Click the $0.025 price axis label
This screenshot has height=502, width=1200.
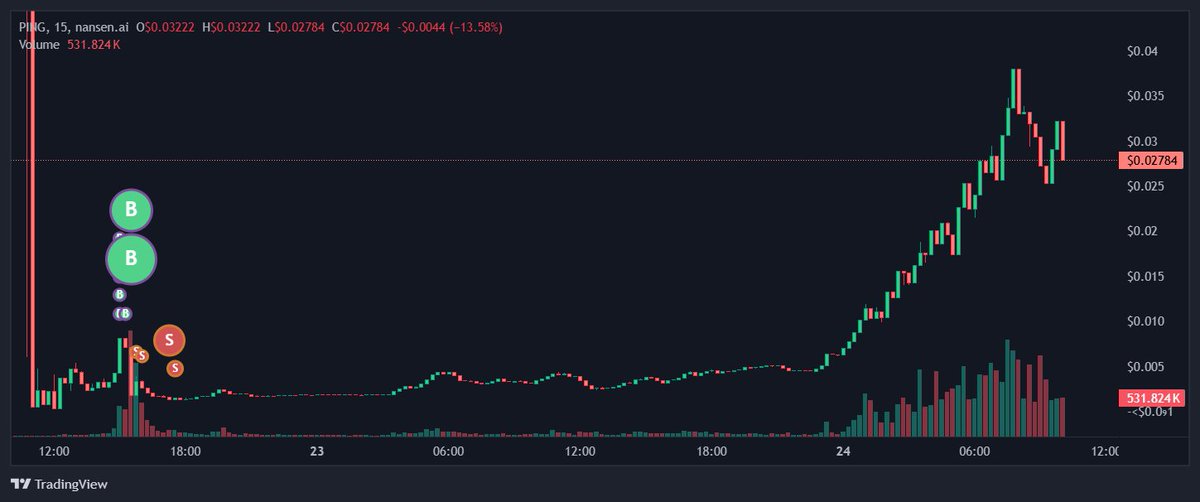click(1147, 186)
